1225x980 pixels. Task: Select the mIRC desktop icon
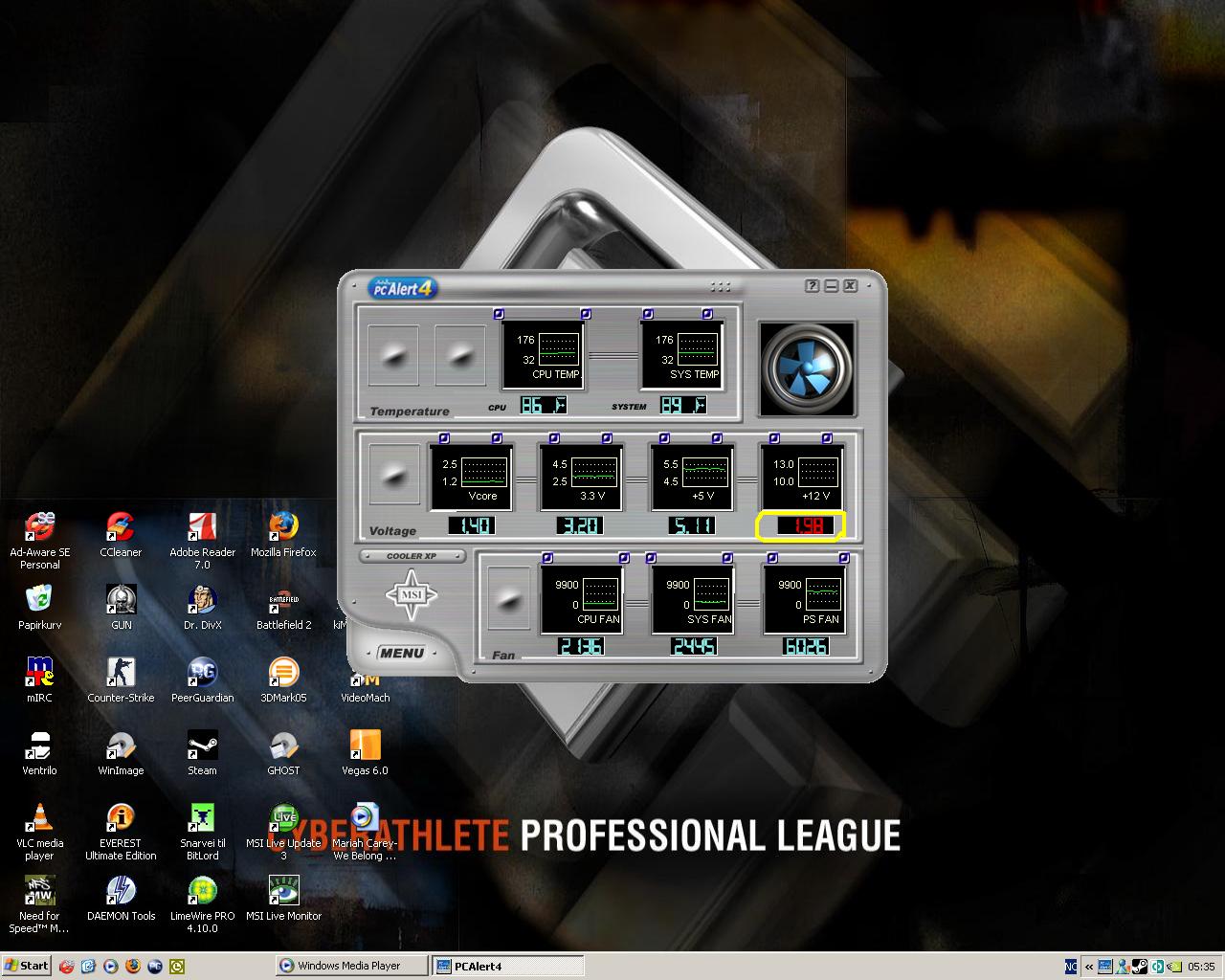click(39, 680)
